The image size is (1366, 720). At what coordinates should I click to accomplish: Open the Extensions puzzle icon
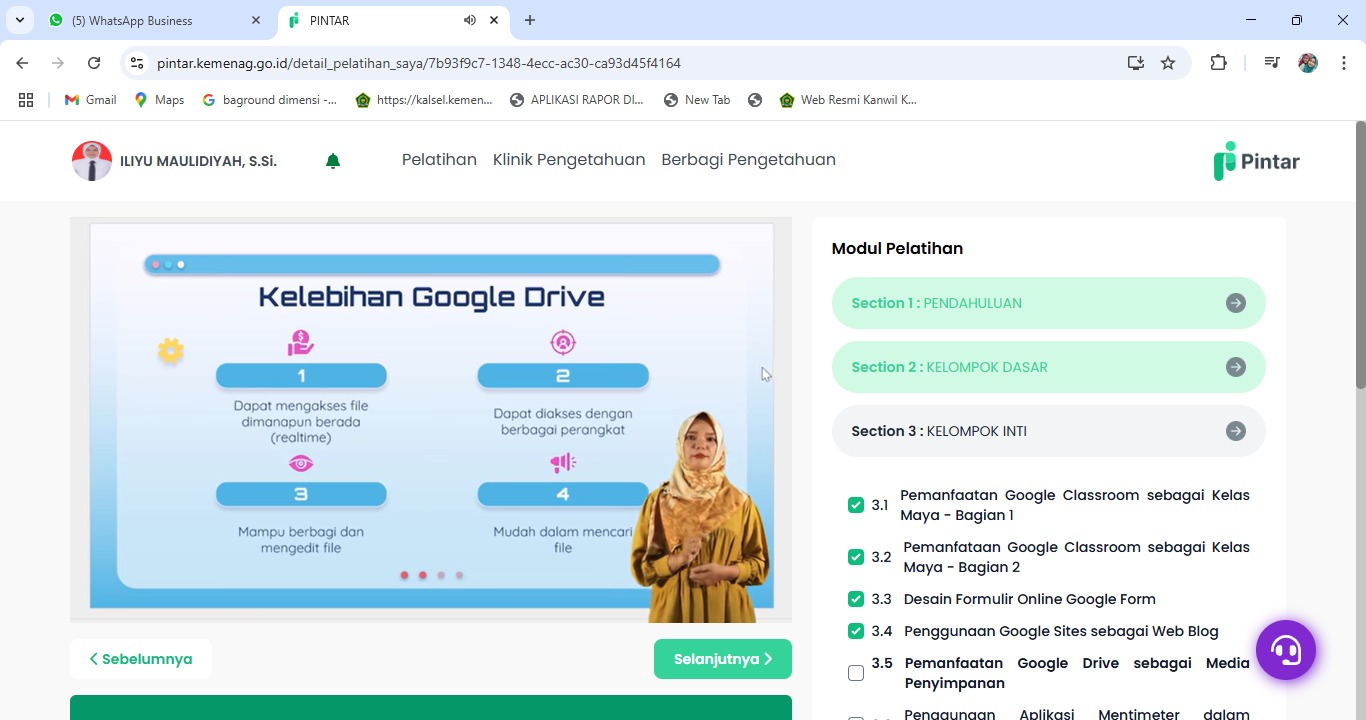click(x=1218, y=63)
